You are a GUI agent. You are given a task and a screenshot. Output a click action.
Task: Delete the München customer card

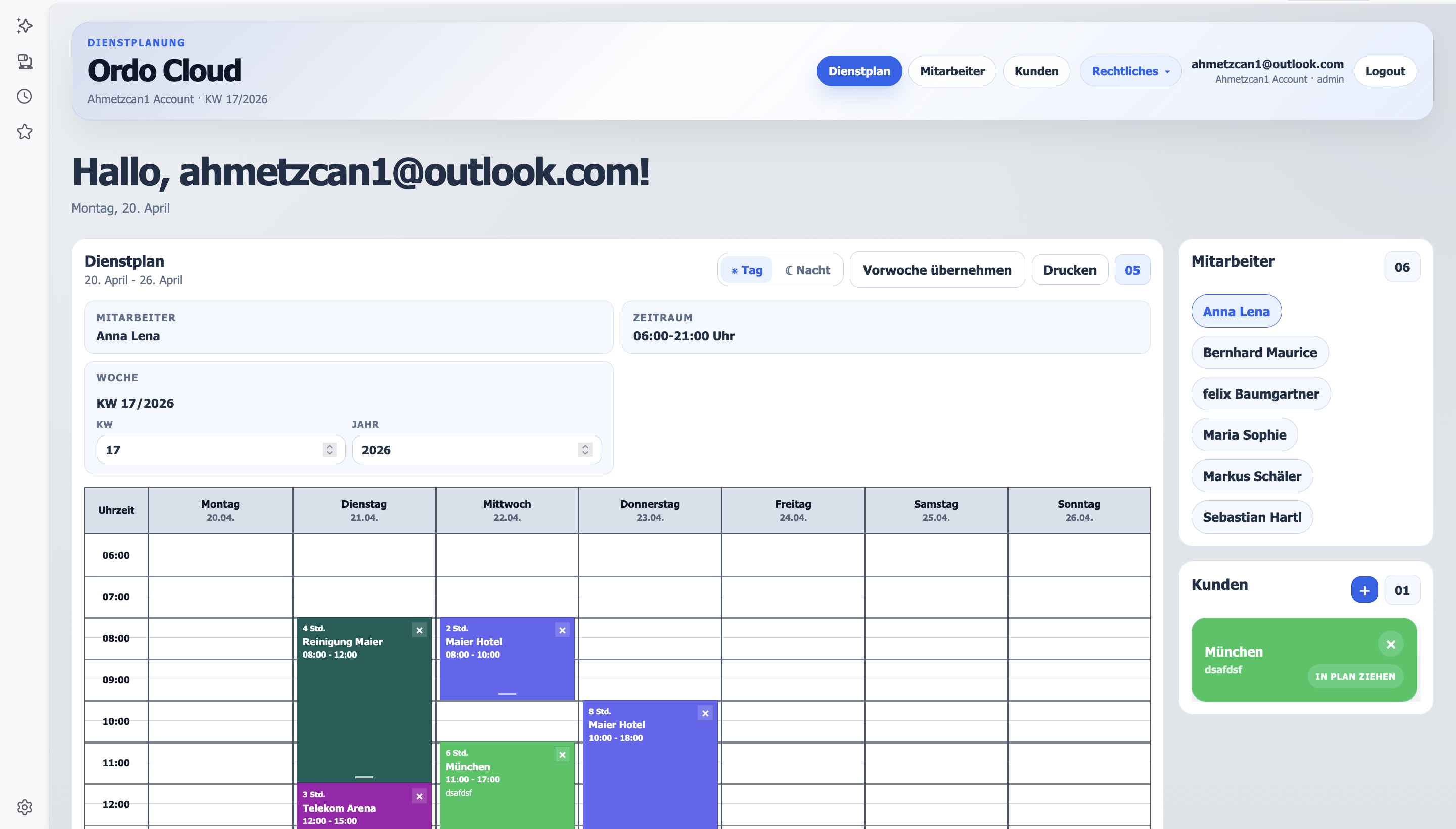tap(1391, 644)
